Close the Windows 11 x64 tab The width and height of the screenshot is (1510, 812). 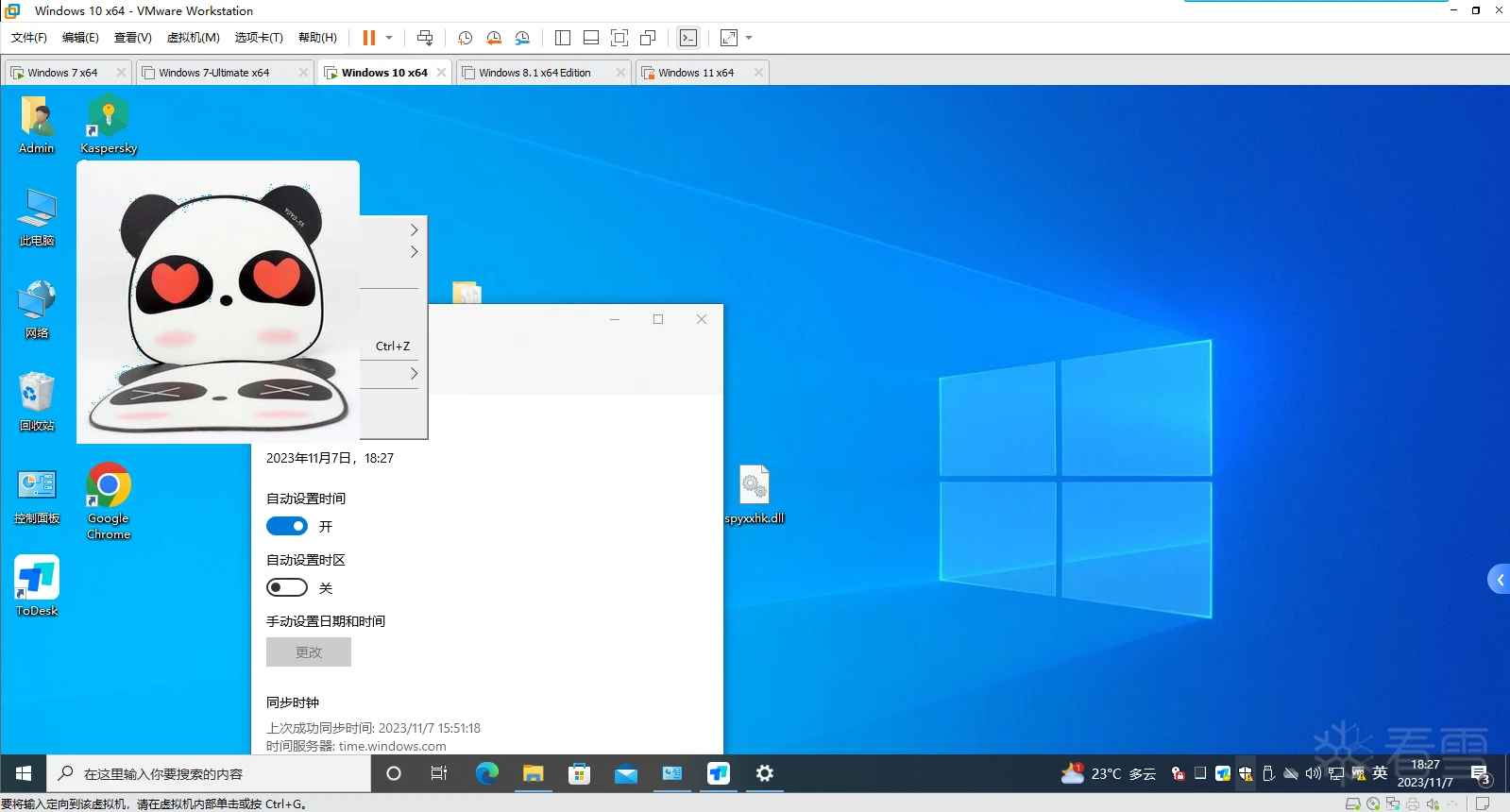[758, 73]
